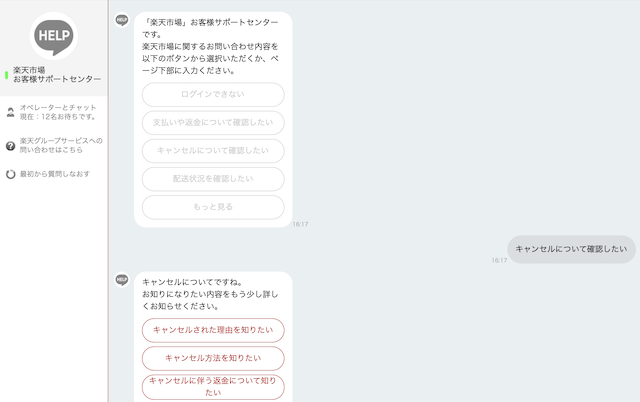Choose キャンセルされた理由を知りたい button

coord(213,330)
